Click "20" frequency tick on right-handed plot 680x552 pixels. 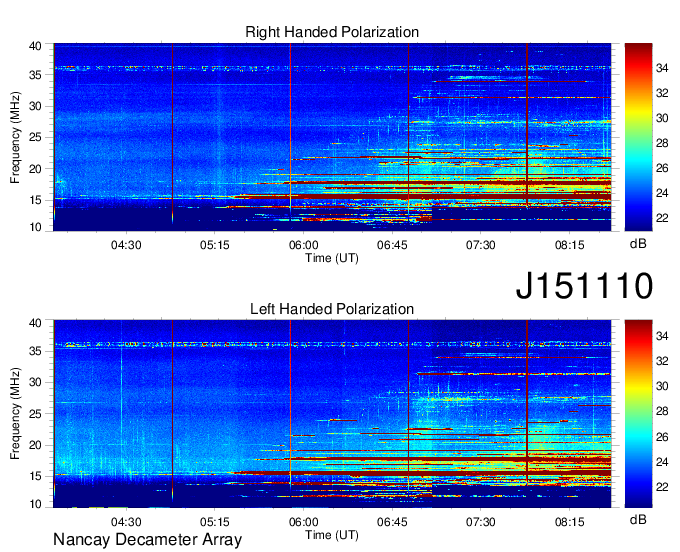(36, 169)
